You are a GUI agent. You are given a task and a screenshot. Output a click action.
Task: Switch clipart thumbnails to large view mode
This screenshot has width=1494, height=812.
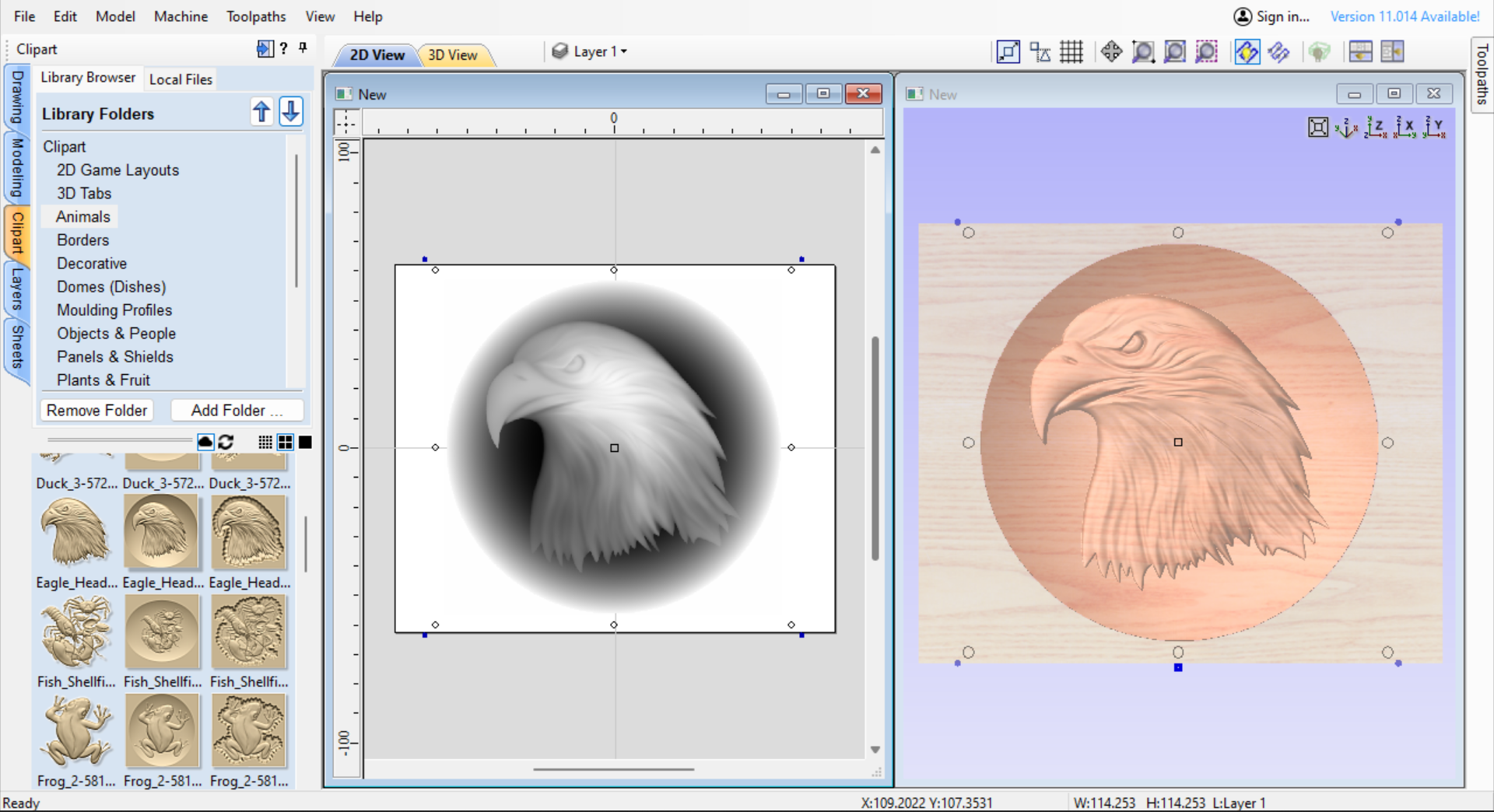(305, 442)
